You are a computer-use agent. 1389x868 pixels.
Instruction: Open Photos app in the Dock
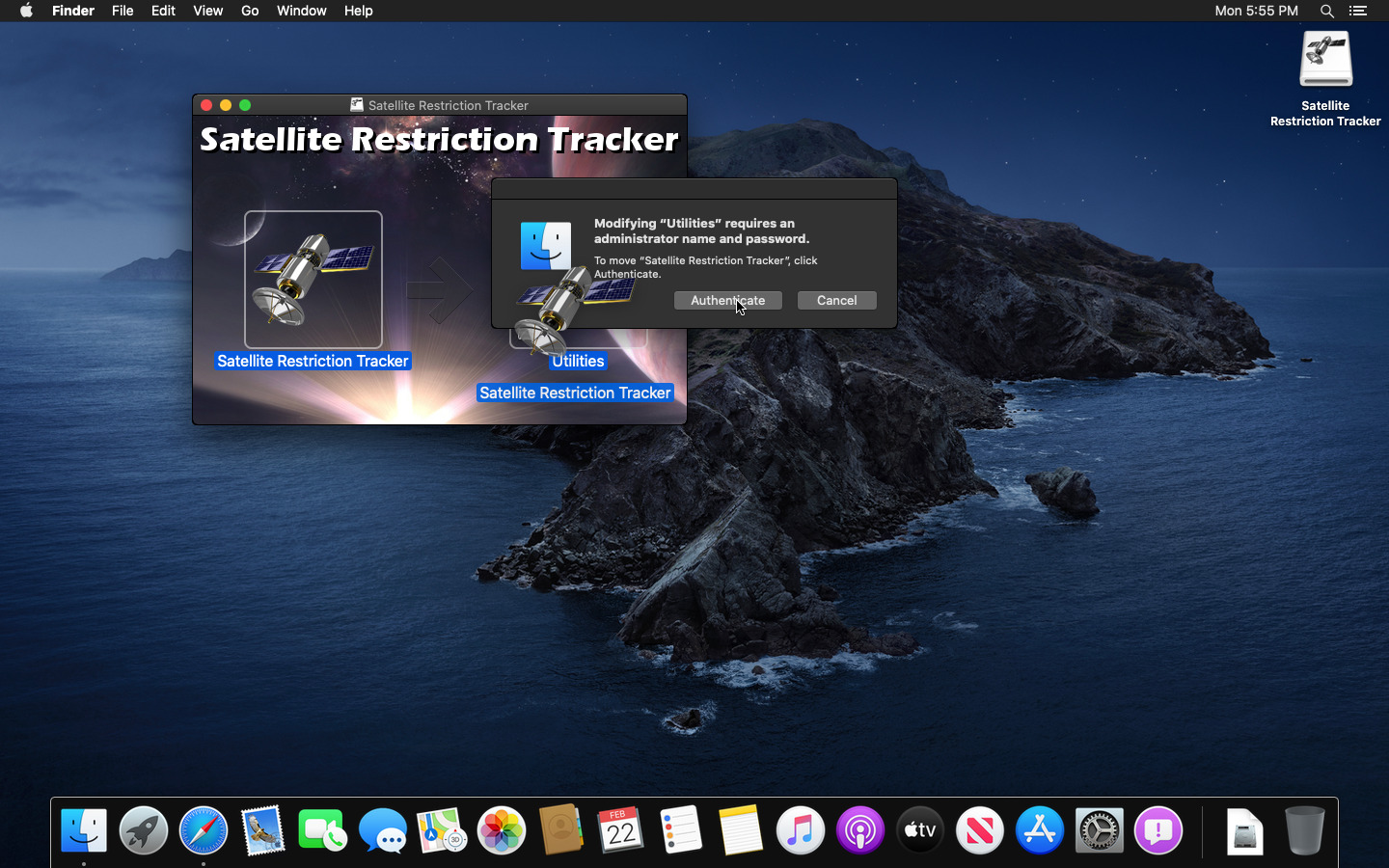502,830
